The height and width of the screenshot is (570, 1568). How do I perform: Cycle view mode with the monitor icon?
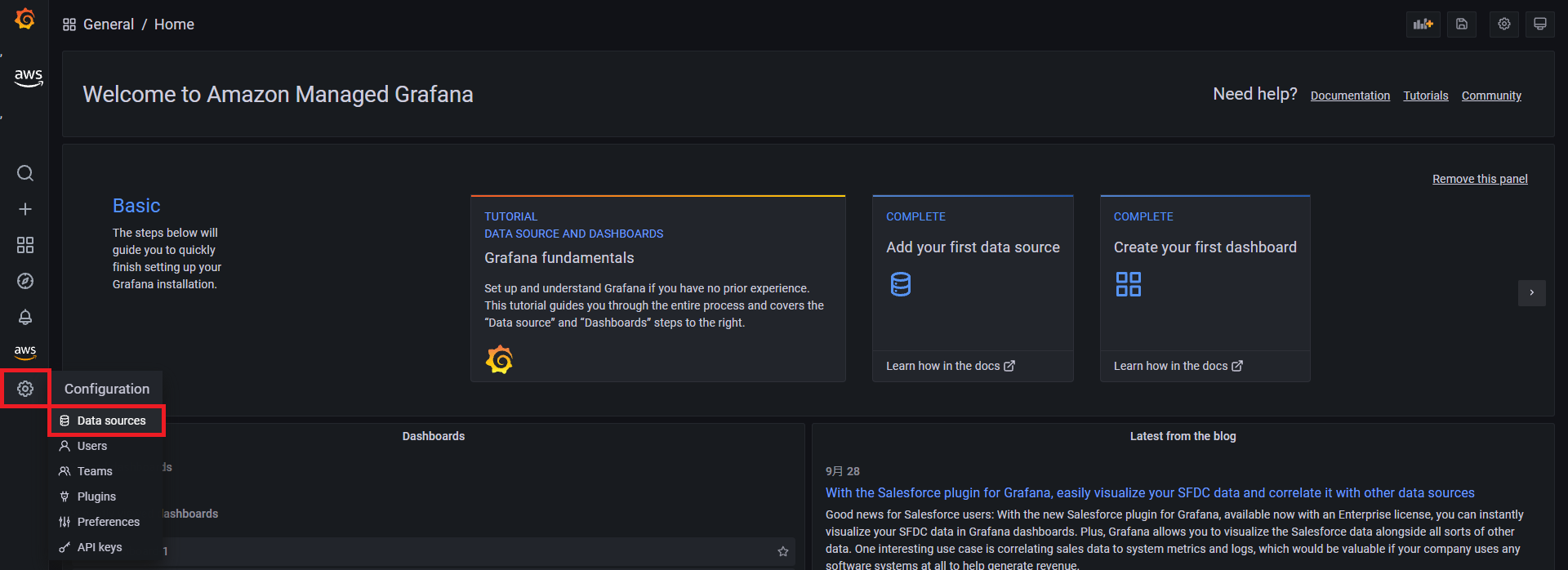point(1540,24)
